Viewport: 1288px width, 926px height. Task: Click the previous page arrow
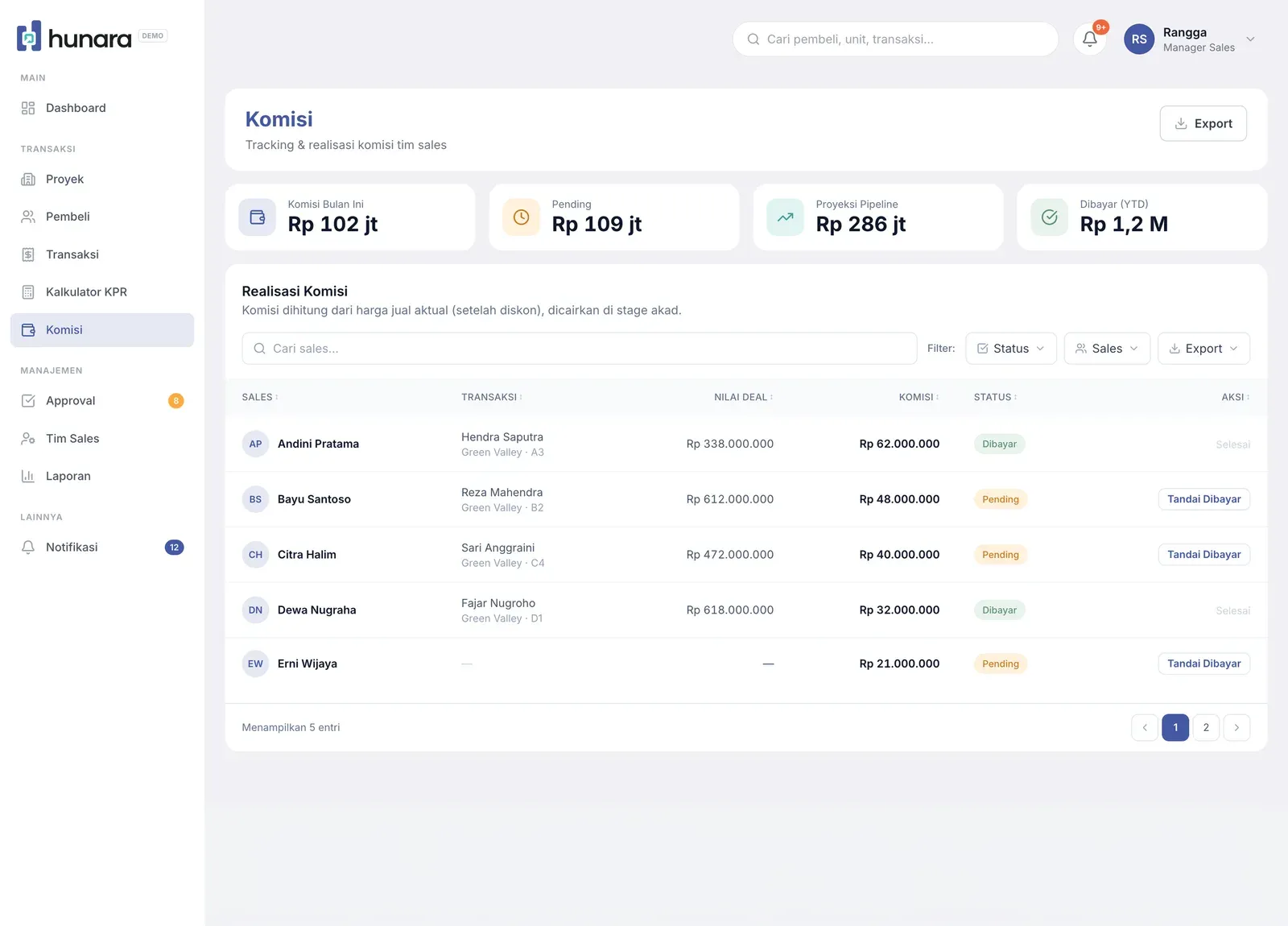click(1145, 728)
